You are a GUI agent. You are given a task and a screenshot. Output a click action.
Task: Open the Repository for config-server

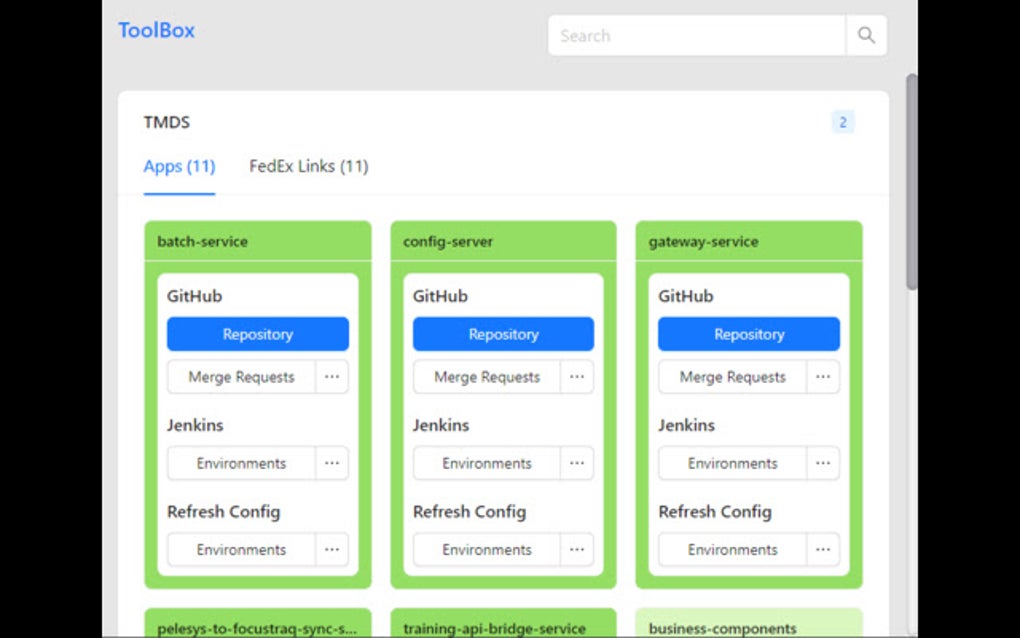(x=503, y=333)
